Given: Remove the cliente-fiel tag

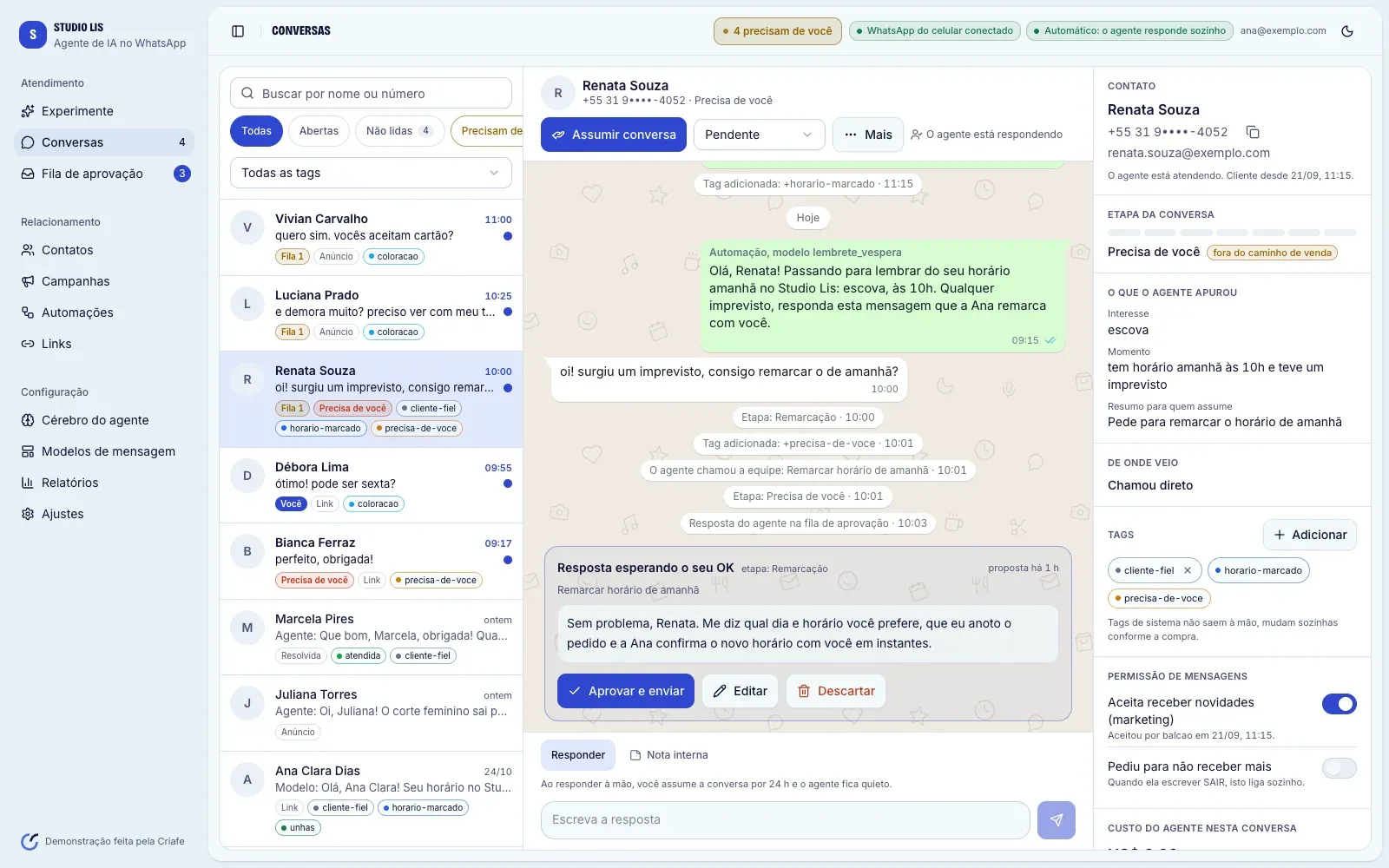Looking at the screenshot, I should tap(1188, 570).
